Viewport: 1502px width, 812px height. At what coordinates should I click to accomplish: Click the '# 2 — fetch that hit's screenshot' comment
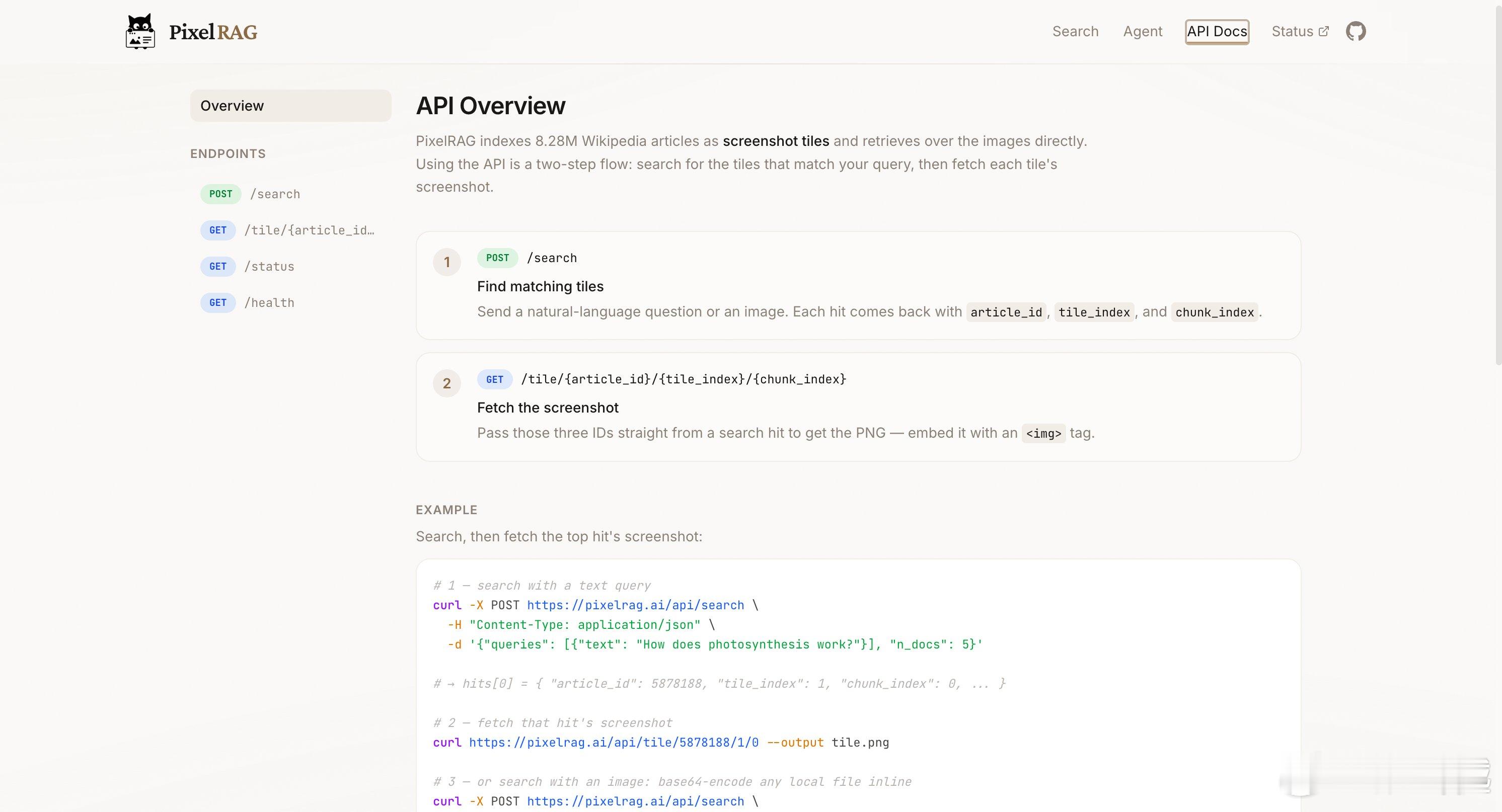point(553,723)
